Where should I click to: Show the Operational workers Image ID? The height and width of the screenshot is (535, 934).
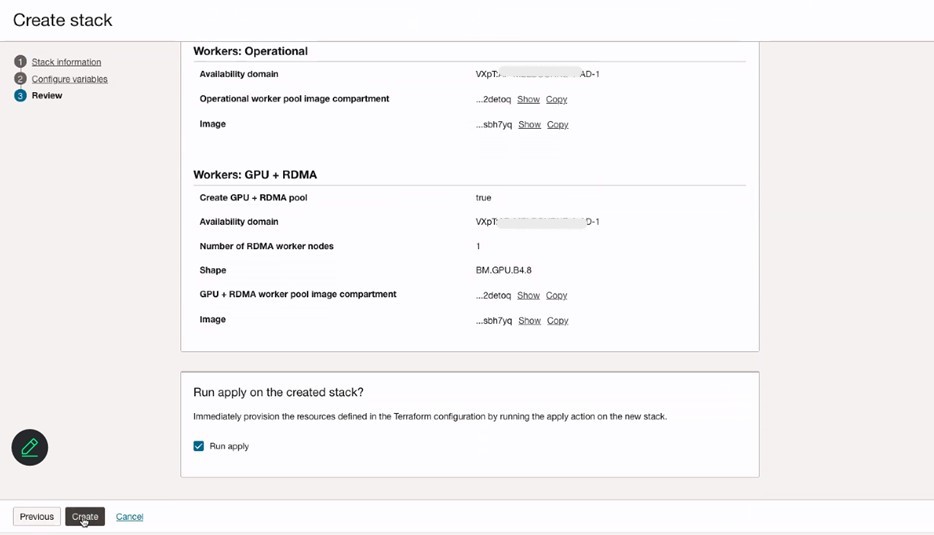[529, 125]
